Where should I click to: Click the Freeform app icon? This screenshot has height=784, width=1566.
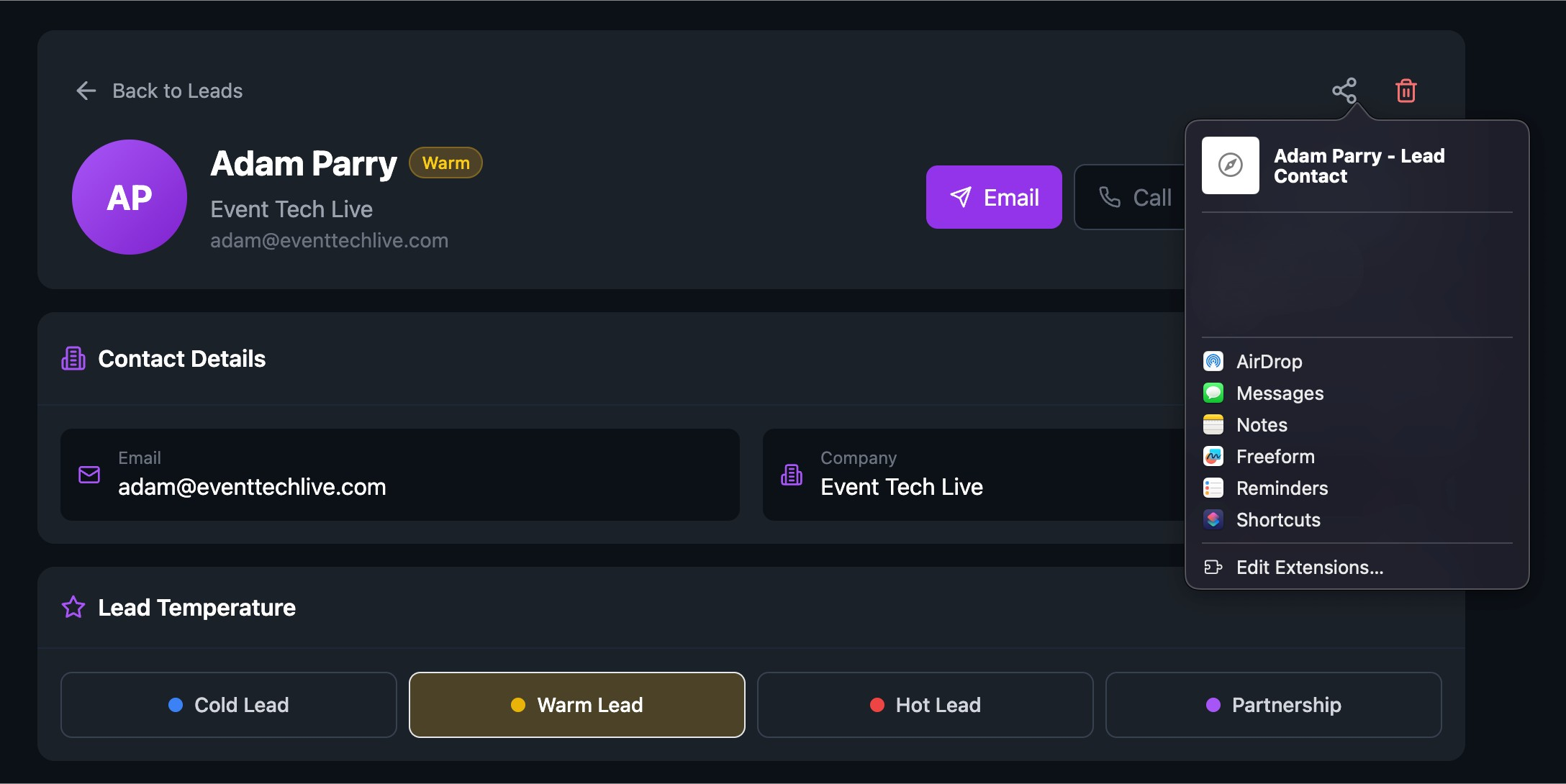(1213, 456)
